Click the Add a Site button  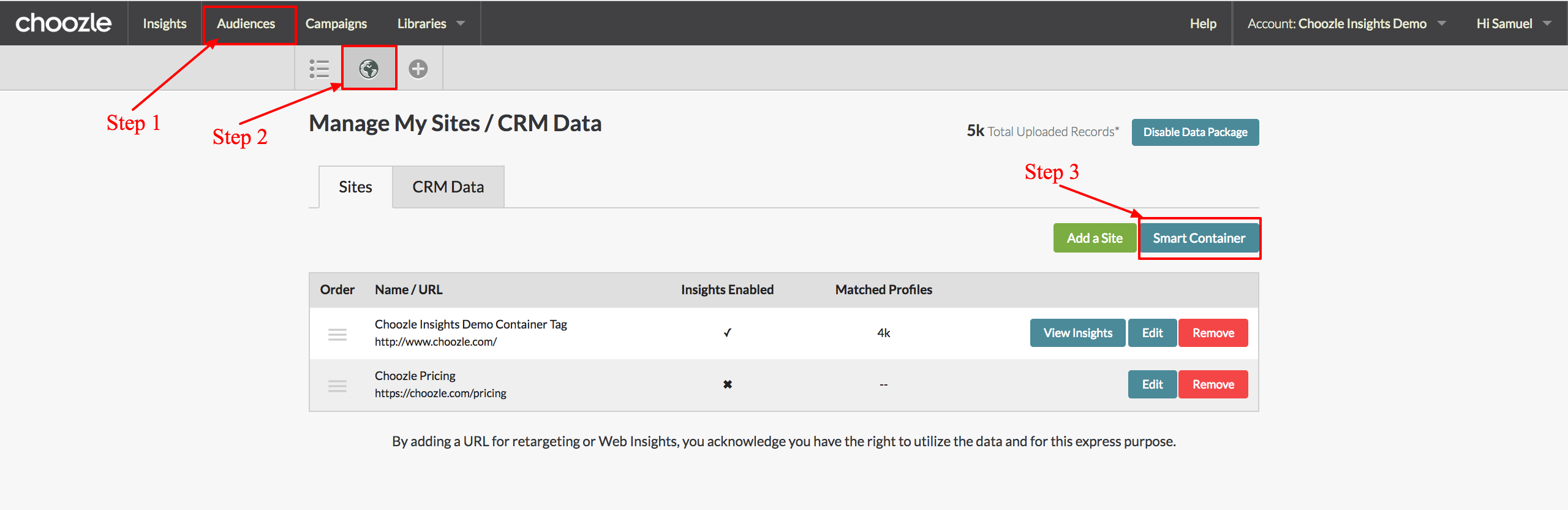[x=1095, y=238]
